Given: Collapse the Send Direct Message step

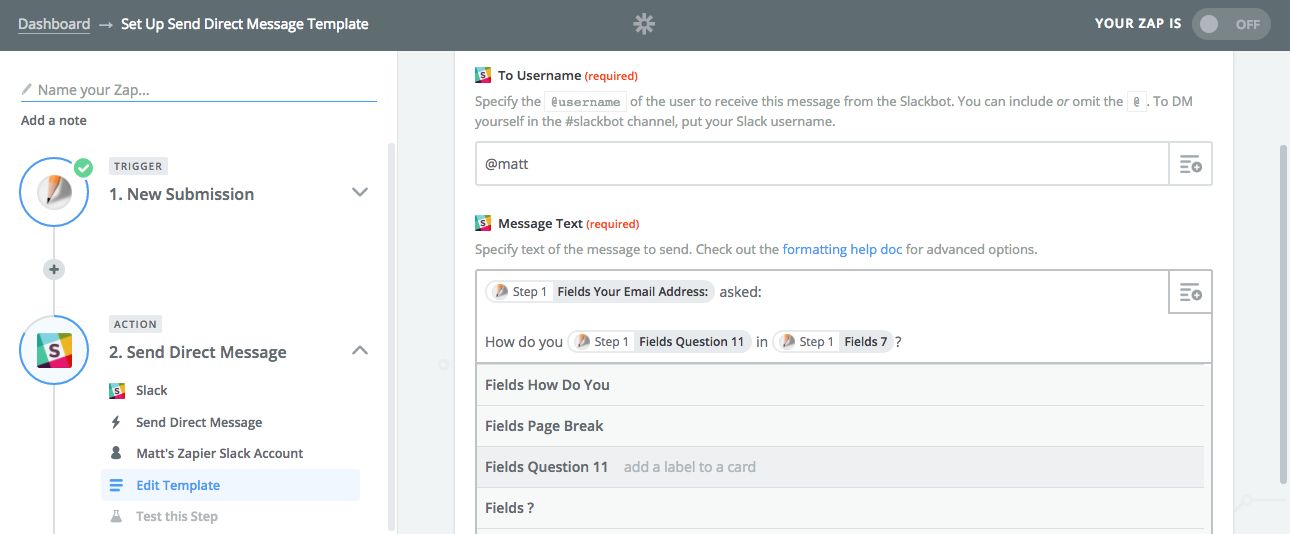Looking at the screenshot, I should 360,351.
